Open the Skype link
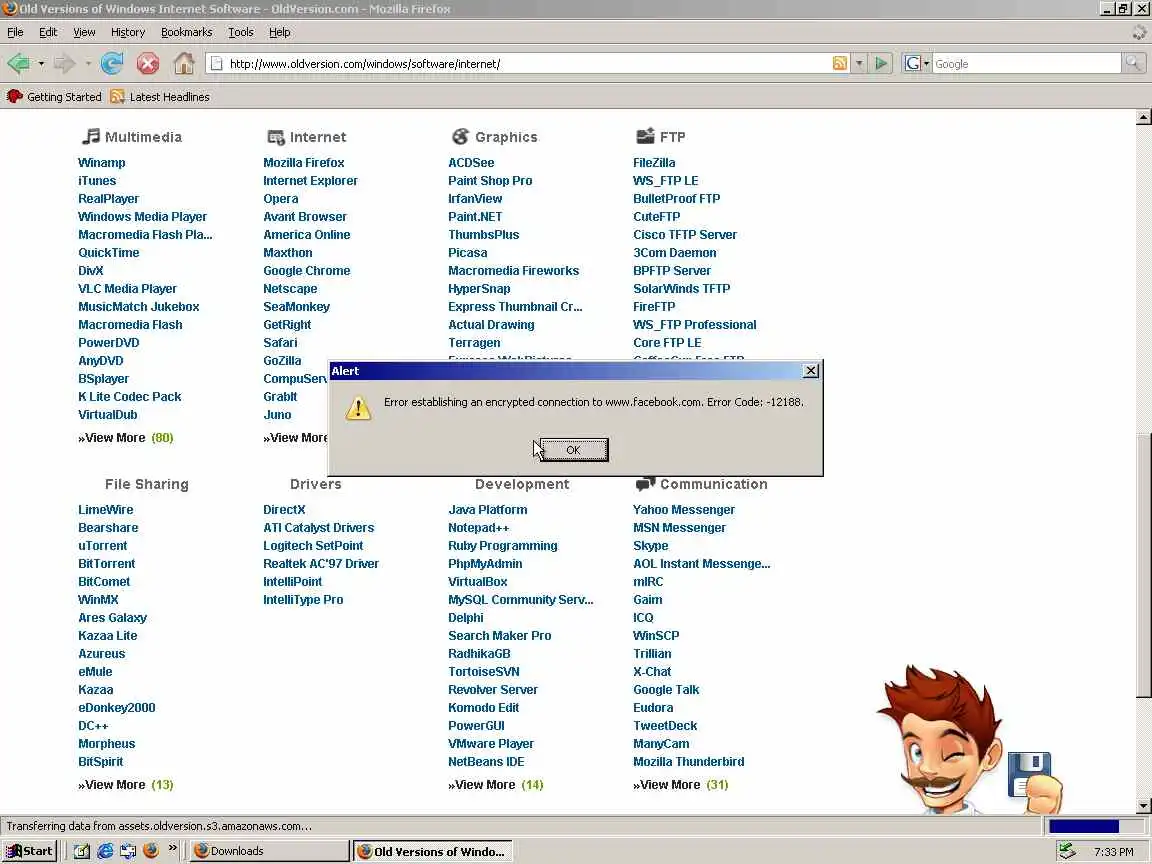 click(x=651, y=546)
